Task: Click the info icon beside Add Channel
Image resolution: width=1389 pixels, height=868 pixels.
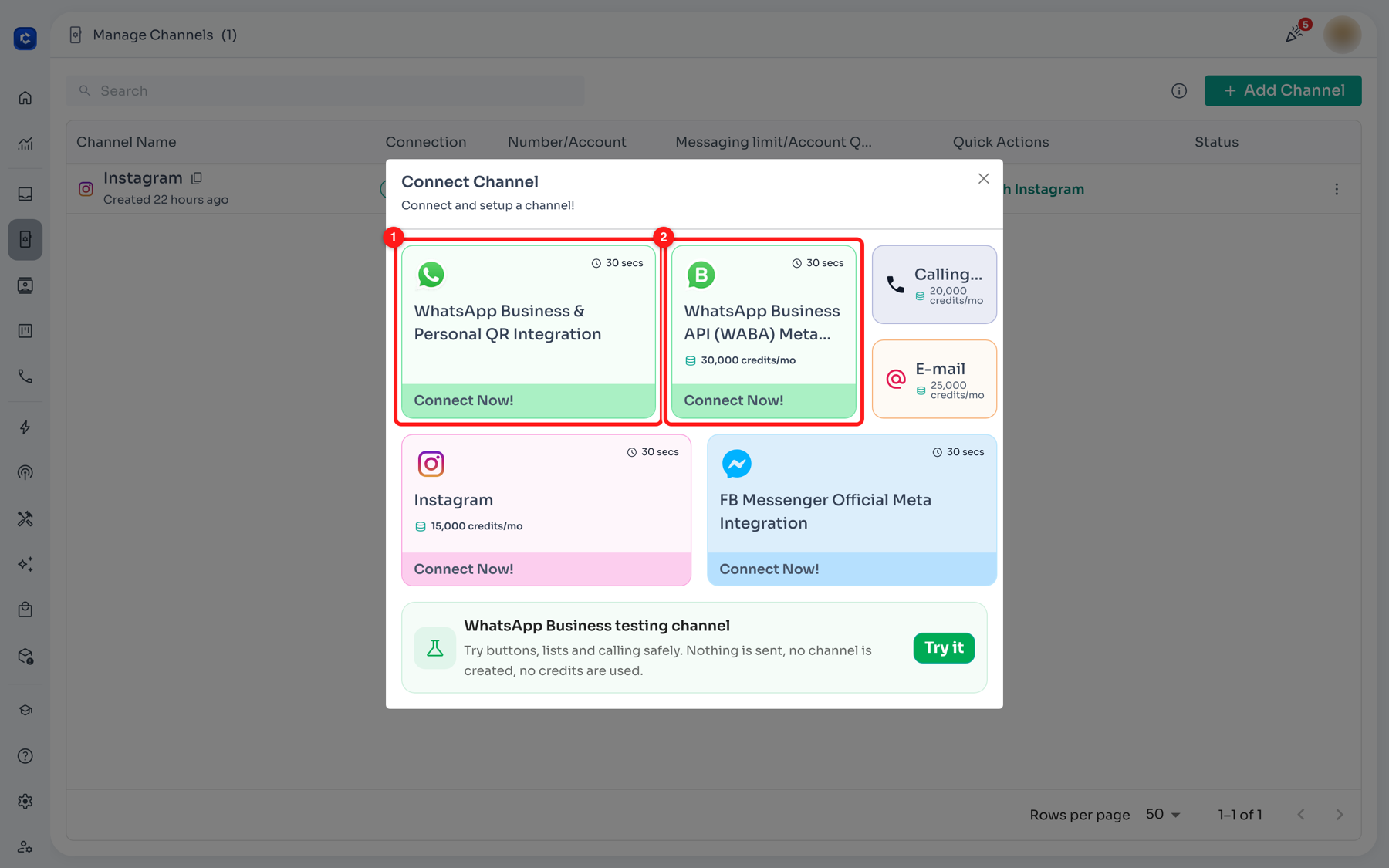Action: click(x=1179, y=91)
